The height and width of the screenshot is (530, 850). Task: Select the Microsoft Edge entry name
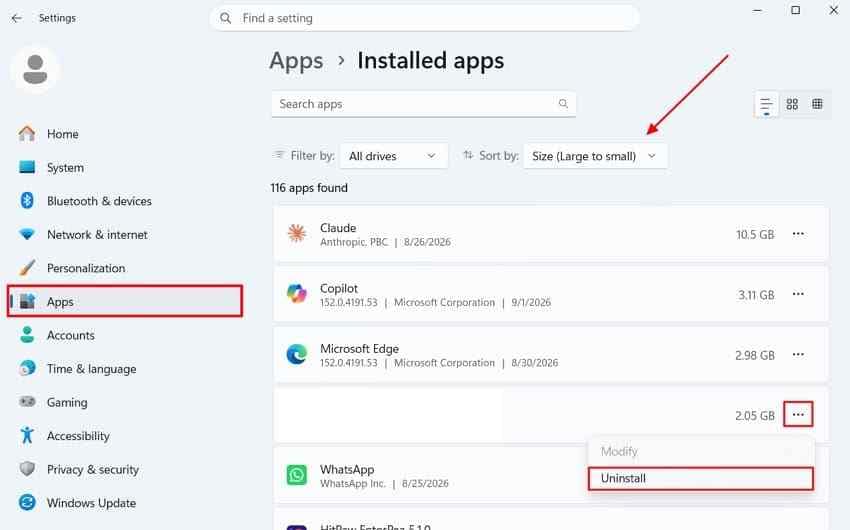tap(359, 348)
